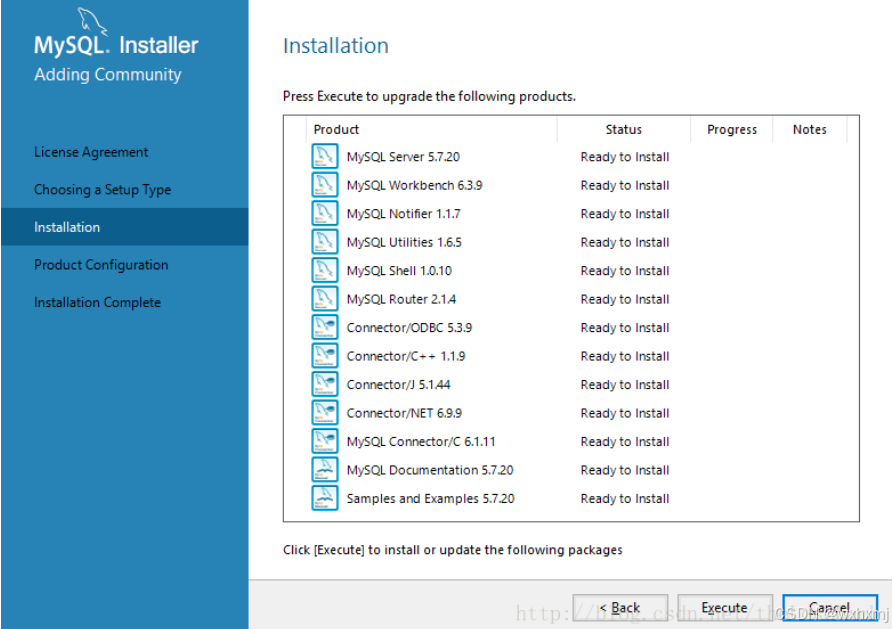
Task: Open the Product Configuration step
Action: [x=101, y=265]
